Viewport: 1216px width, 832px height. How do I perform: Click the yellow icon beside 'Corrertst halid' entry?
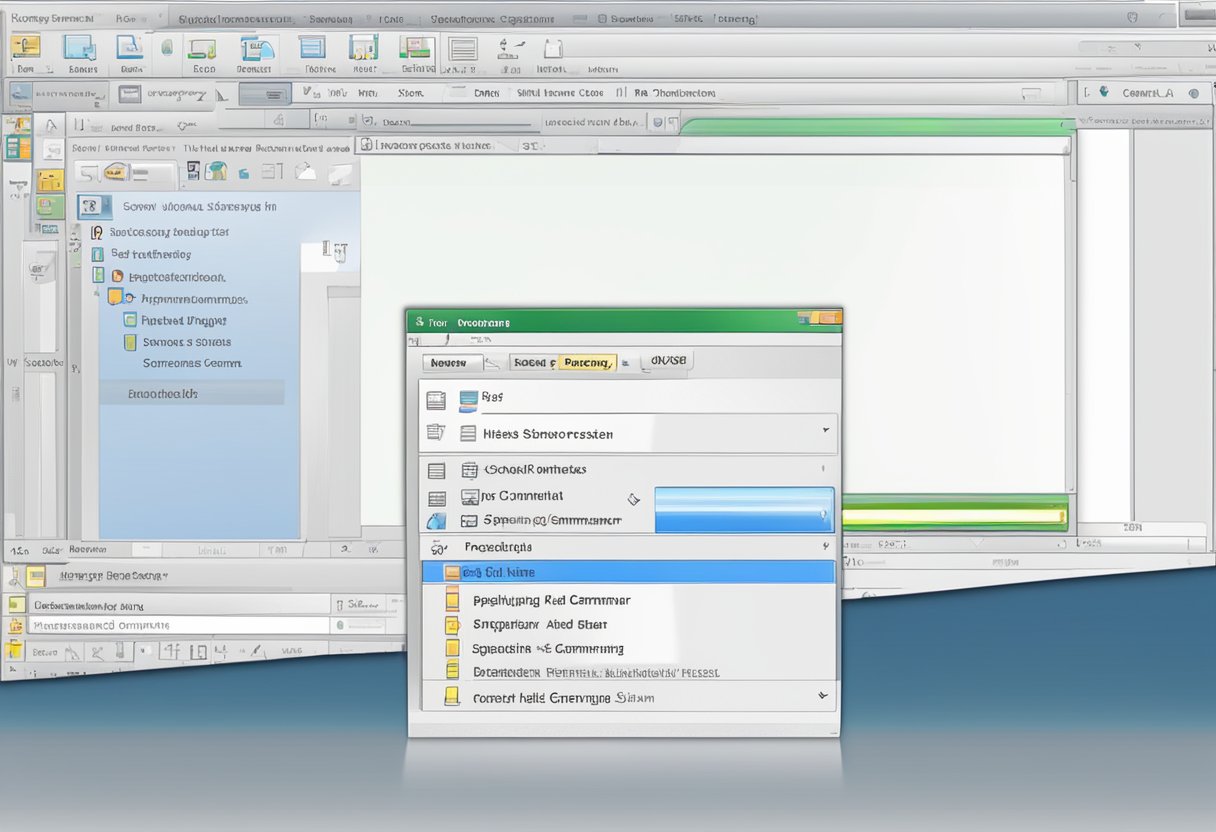point(452,697)
